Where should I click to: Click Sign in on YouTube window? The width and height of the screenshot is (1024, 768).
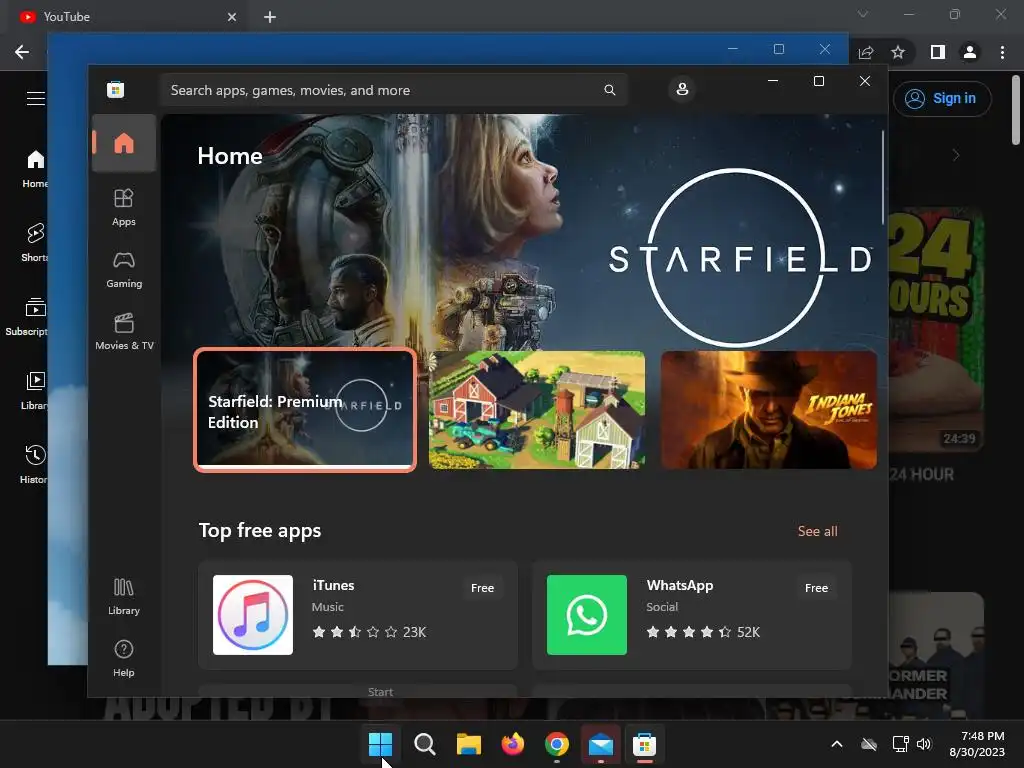942,99
